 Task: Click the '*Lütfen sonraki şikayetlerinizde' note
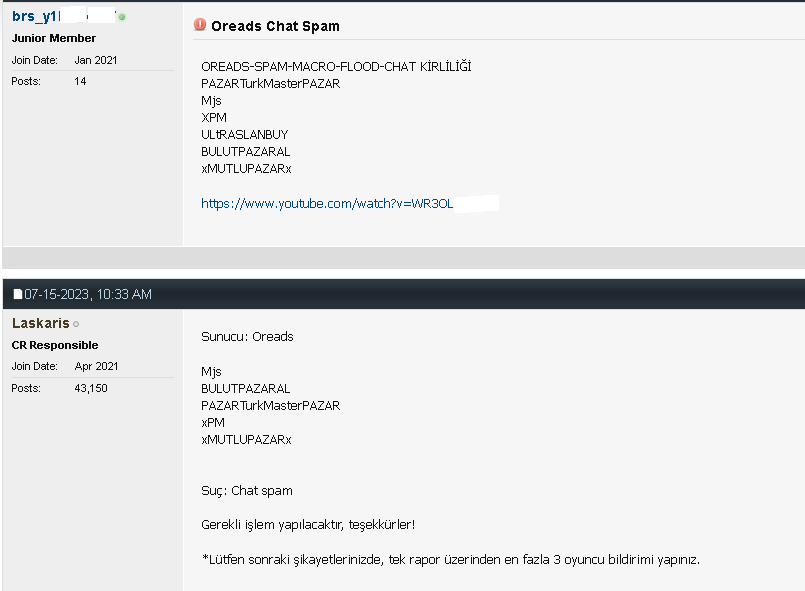click(x=450, y=559)
